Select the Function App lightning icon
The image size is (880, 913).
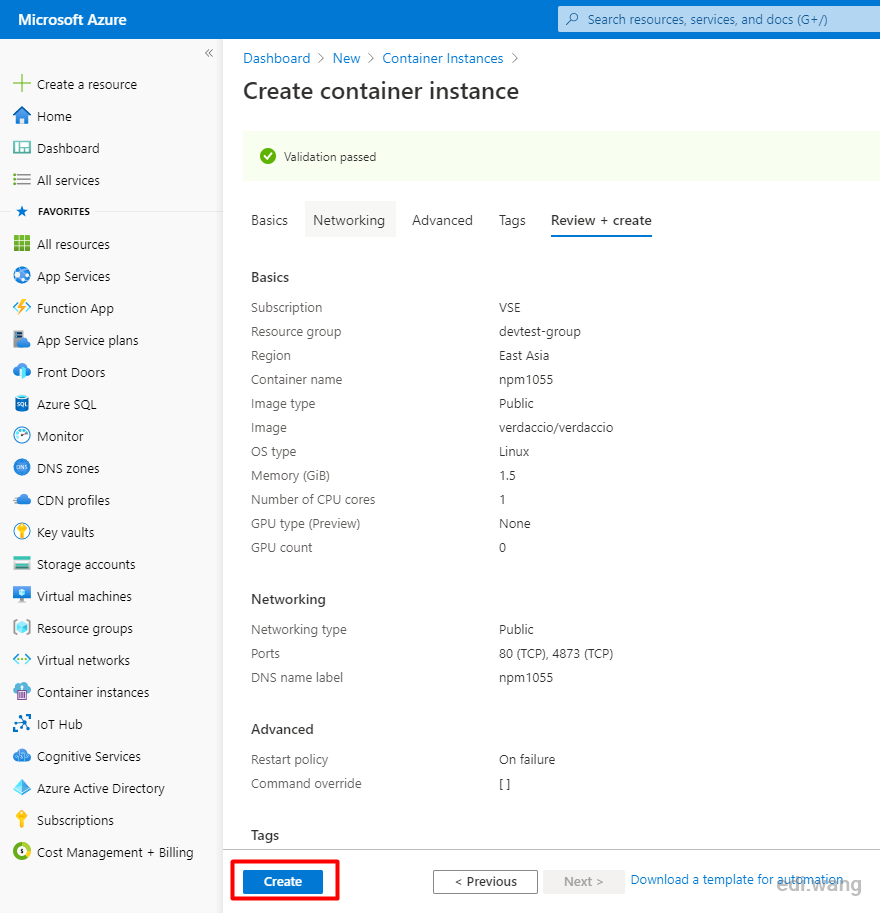pyautogui.click(x=22, y=307)
